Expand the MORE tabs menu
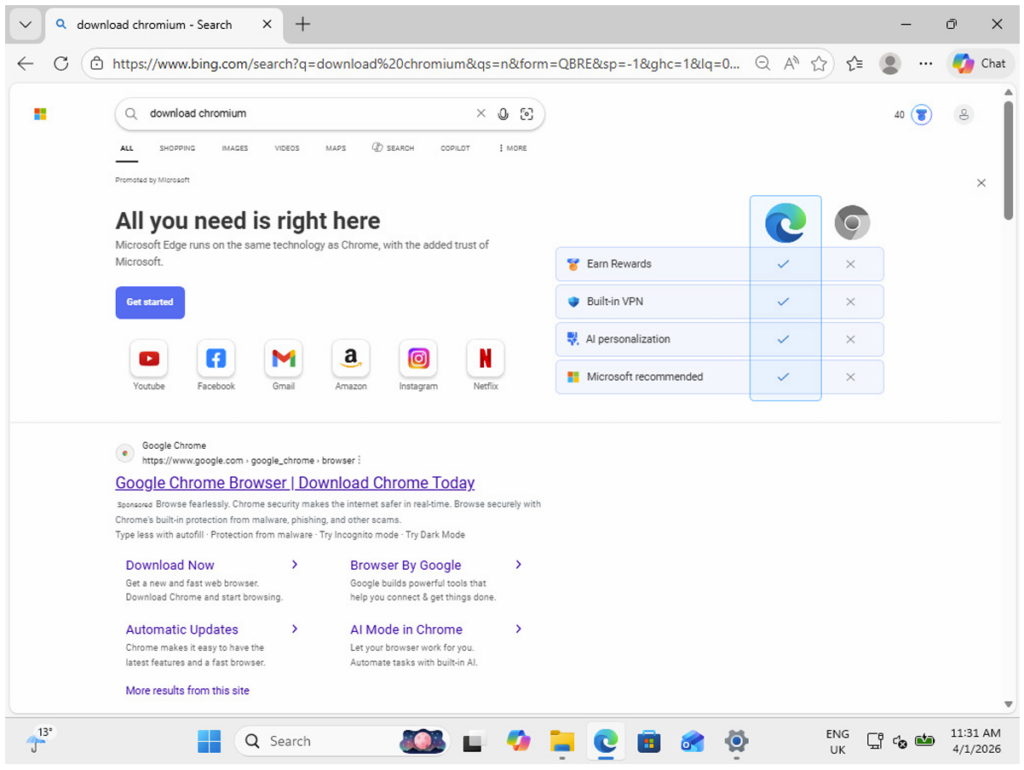Image resolution: width=1024 pixels, height=770 pixels. tap(513, 148)
